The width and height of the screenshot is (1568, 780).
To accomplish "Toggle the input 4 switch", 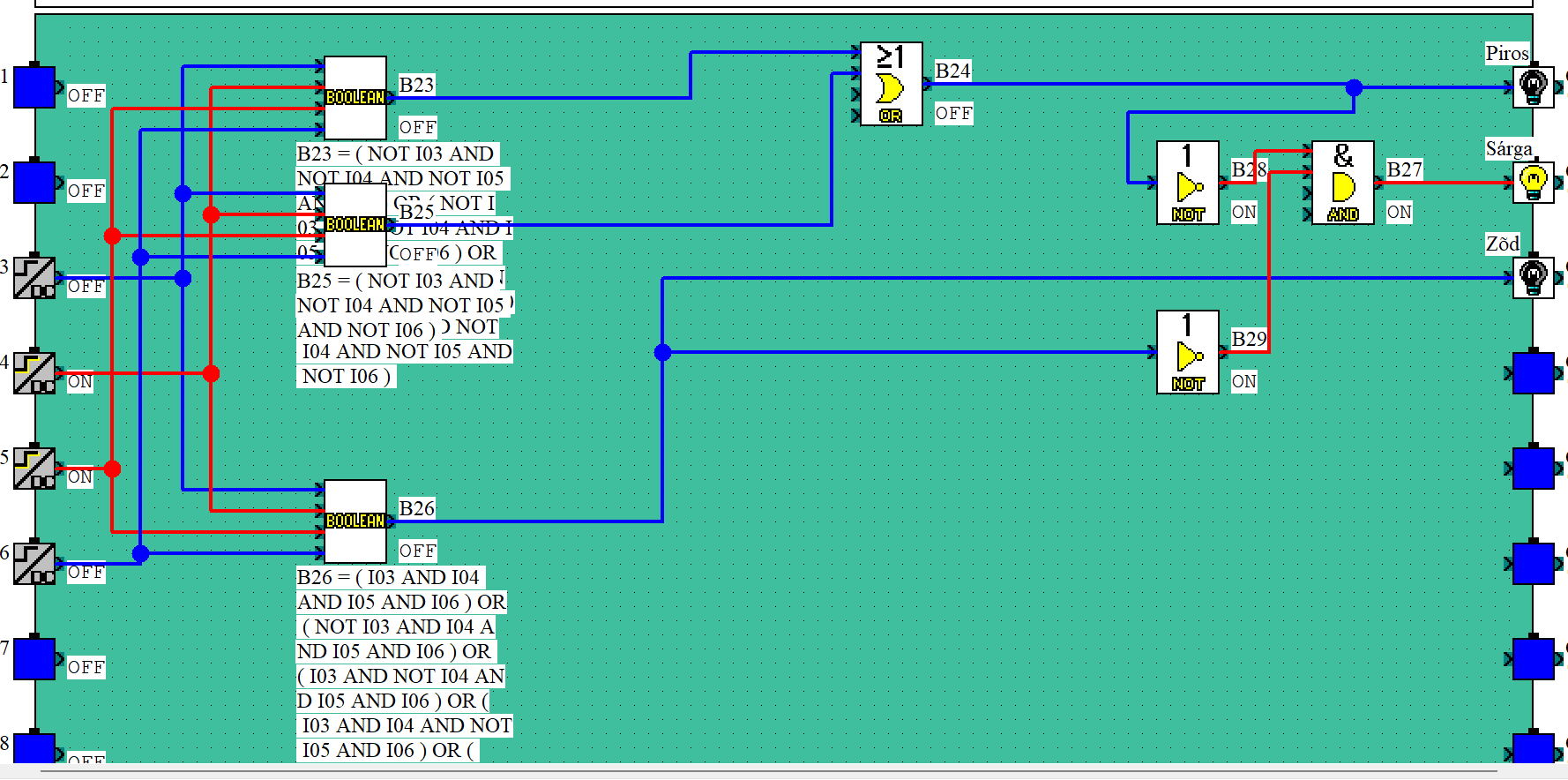I will point(34,373).
